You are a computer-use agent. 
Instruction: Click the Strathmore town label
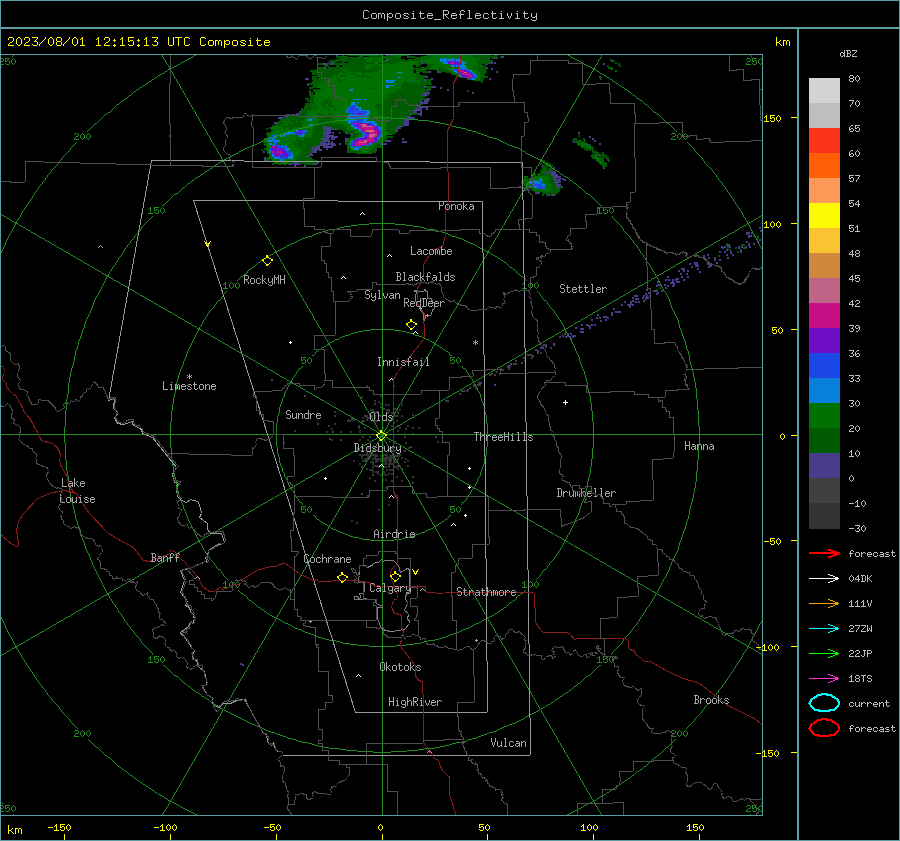pyautogui.click(x=486, y=592)
